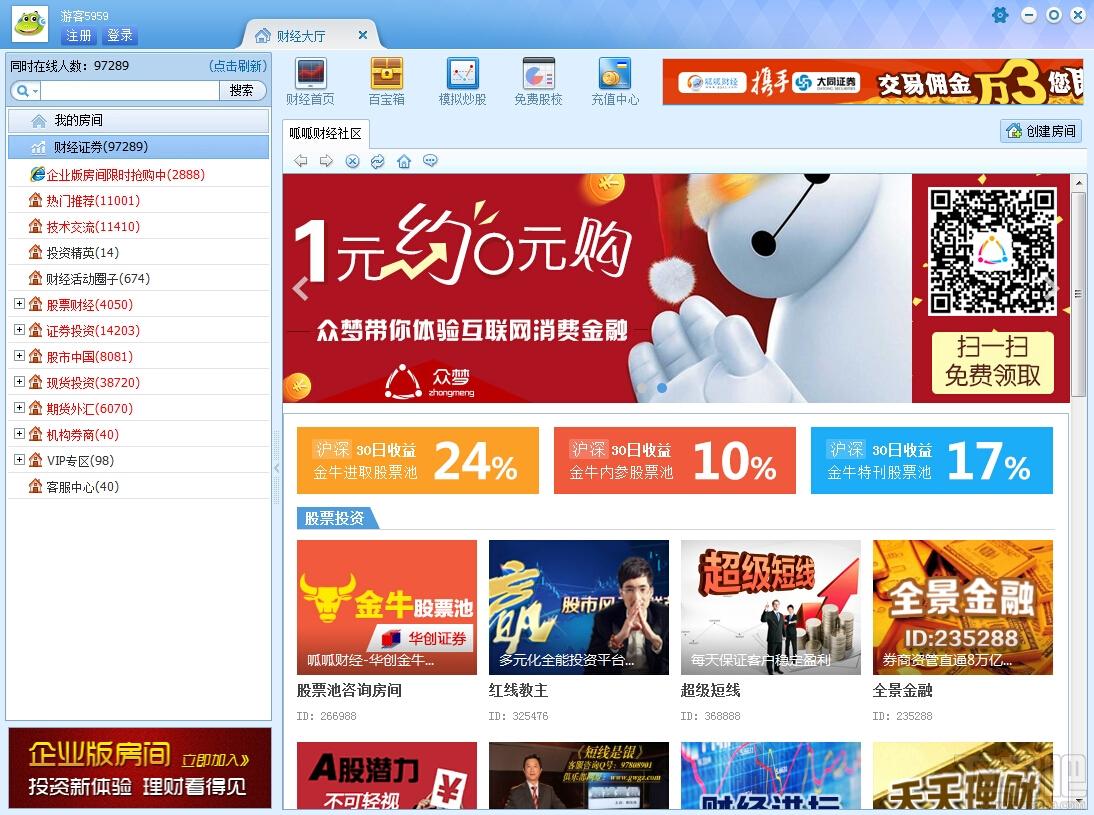
Task: Stop page loading with the X icon
Action: pos(352,161)
